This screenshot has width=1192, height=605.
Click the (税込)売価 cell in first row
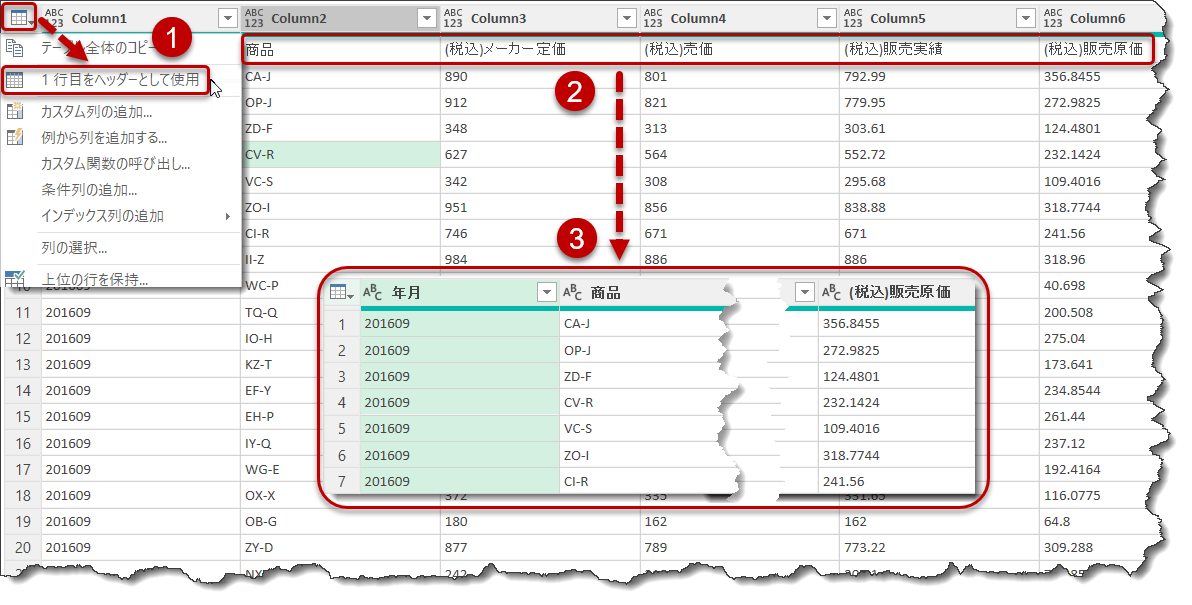(740, 50)
